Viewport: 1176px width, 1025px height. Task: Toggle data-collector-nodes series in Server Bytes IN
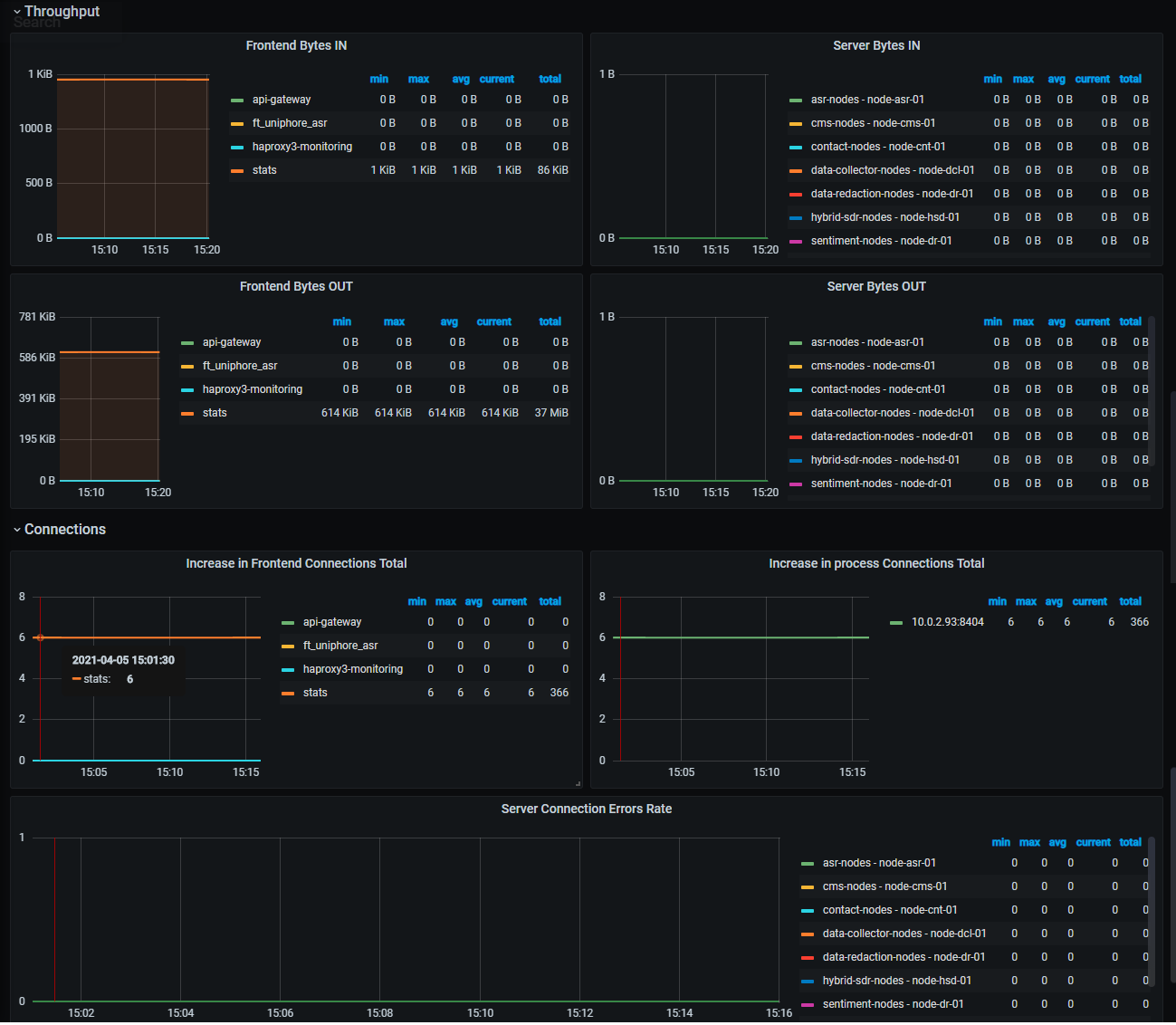click(x=893, y=170)
